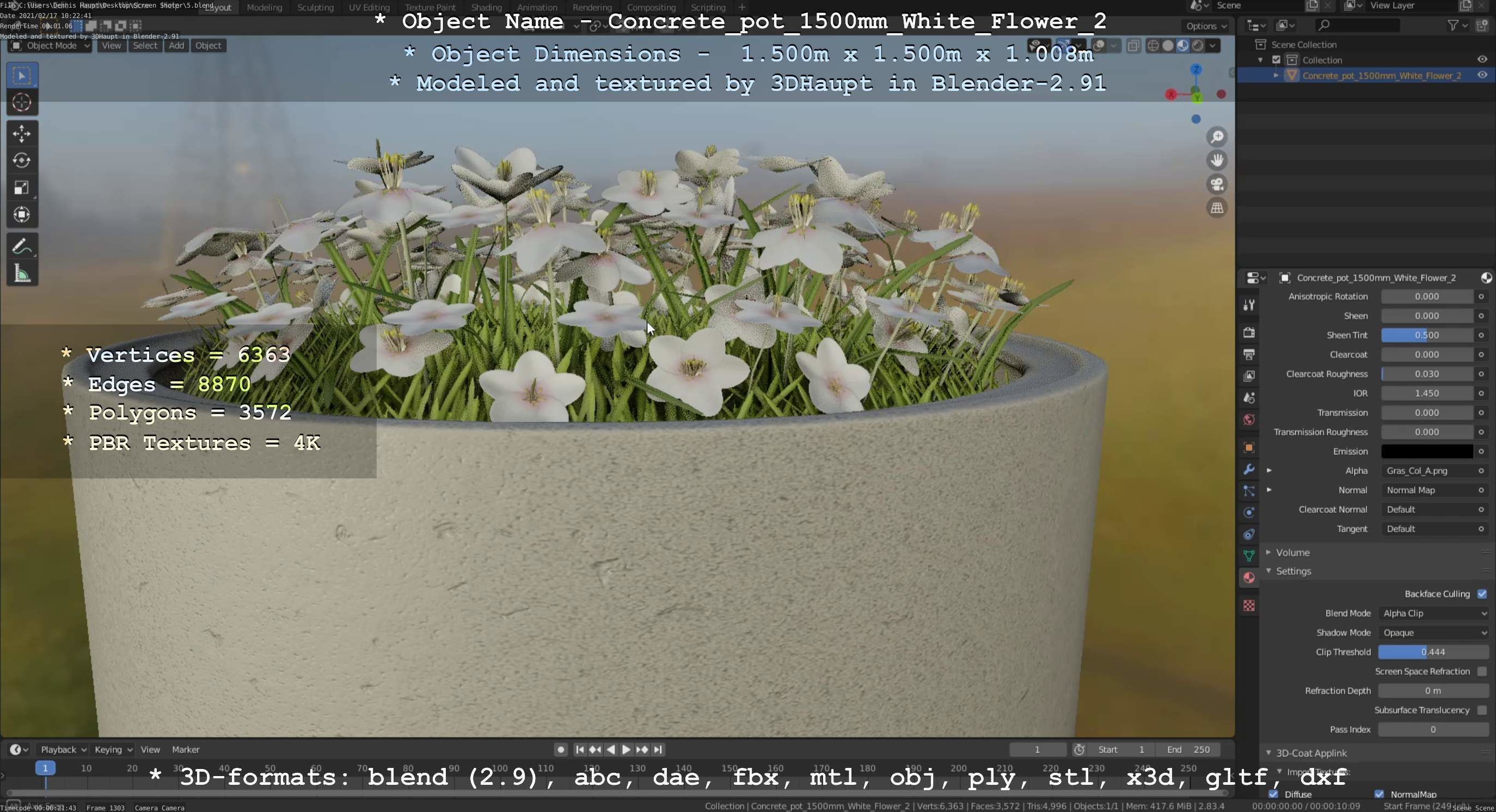Screen dimensions: 1496x812
Task: Open the Object properties tab
Action: pos(1249,447)
